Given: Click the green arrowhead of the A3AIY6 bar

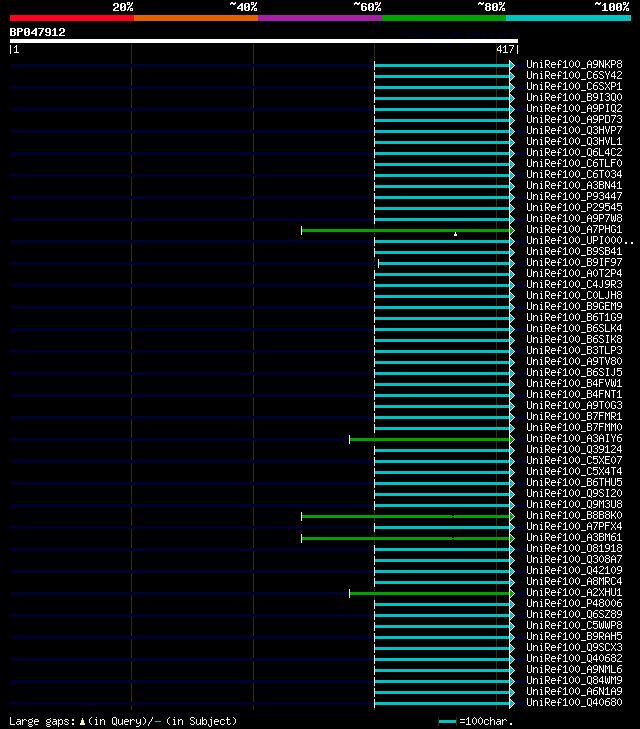Looking at the screenshot, I should [x=512, y=439].
